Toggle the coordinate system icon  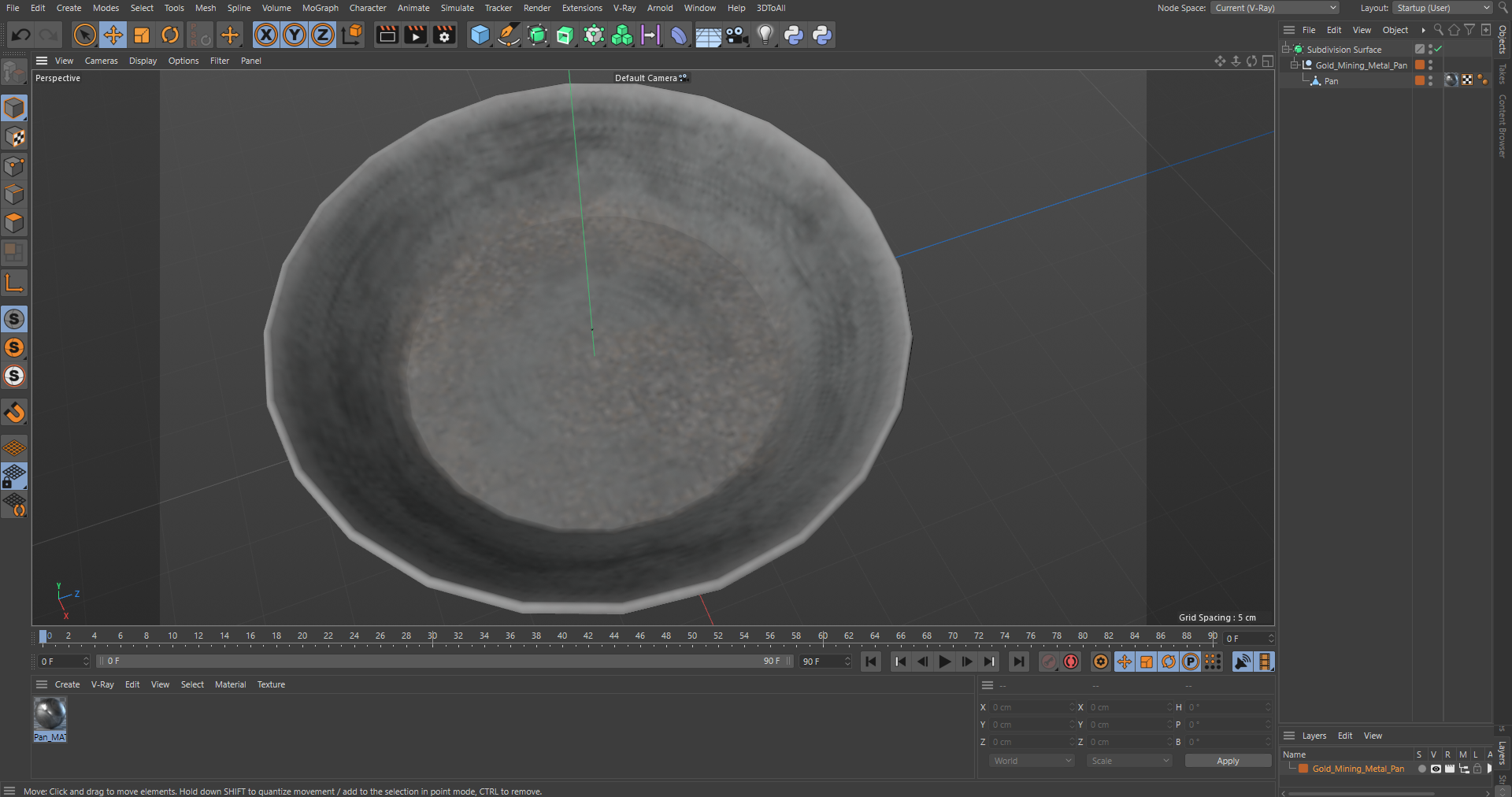click(352, 35)
